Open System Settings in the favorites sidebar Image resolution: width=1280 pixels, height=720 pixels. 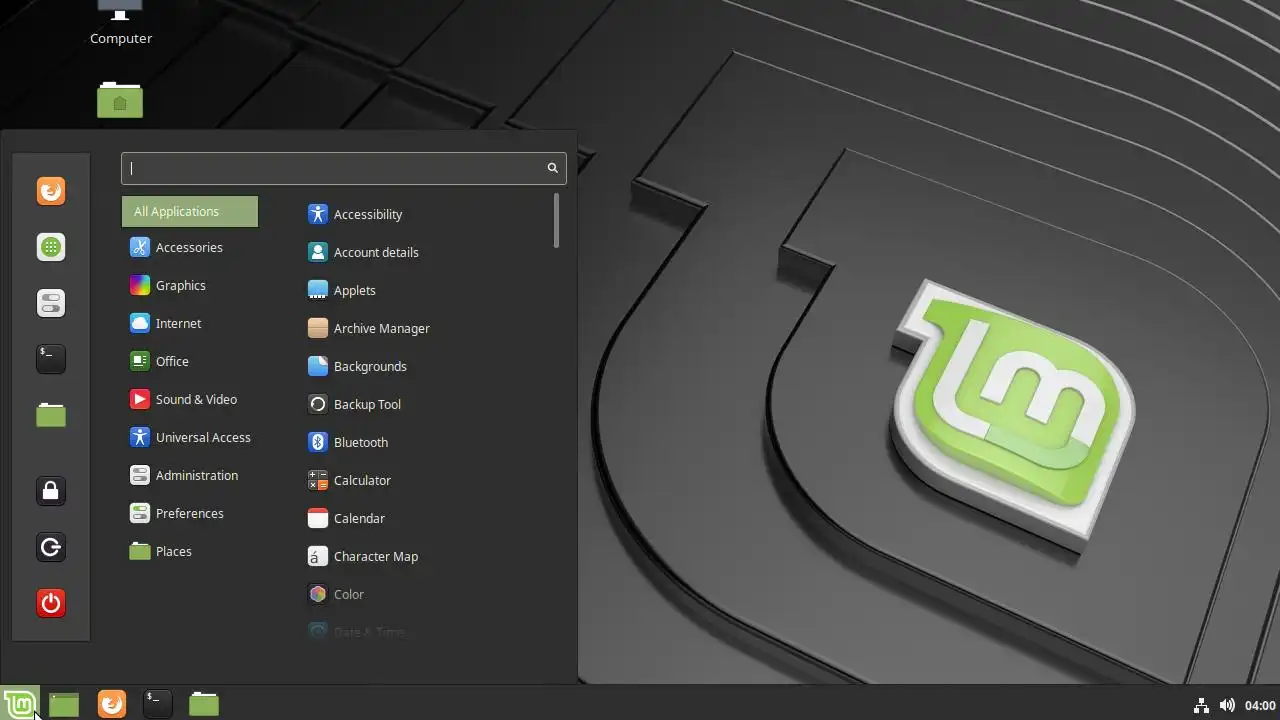pyautogui.click(x=51, y=303)
